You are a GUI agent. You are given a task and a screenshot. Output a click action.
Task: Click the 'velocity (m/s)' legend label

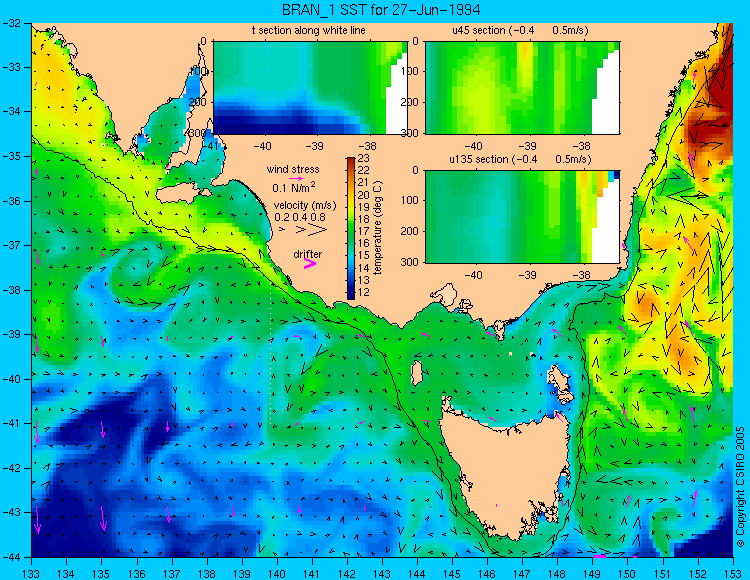[305, 206]
